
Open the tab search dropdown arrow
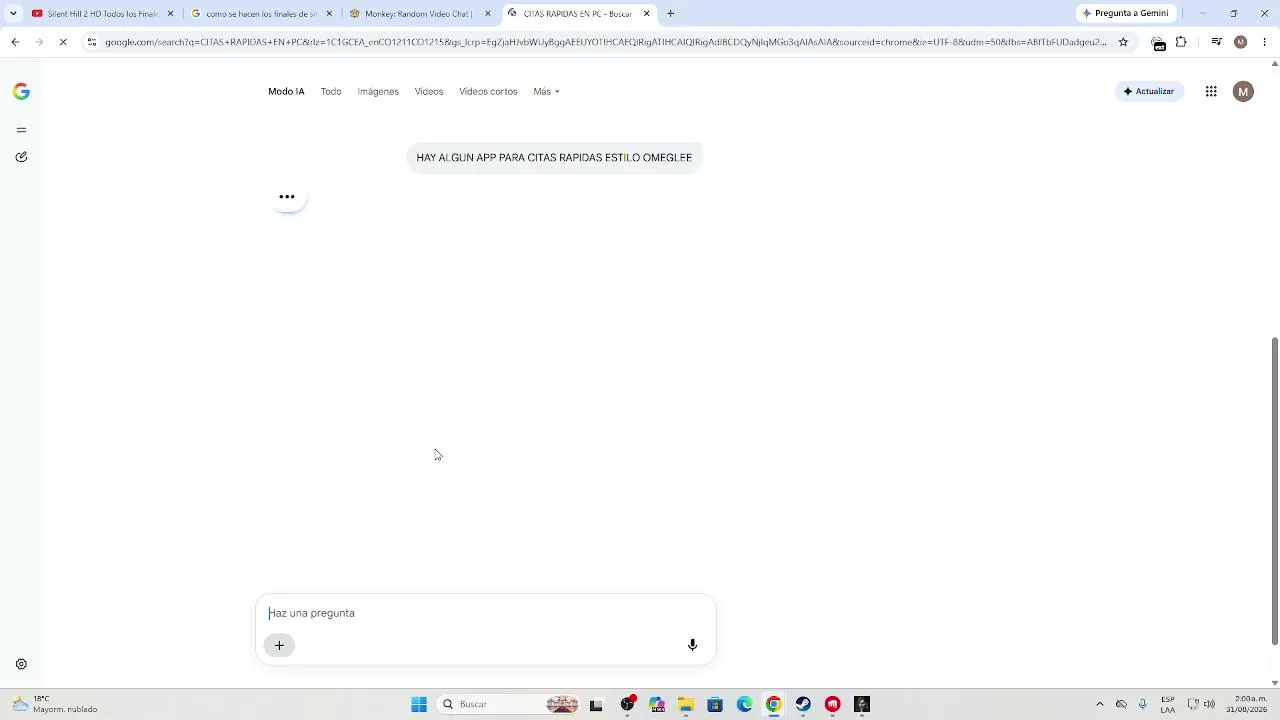(x=13, y=14)
